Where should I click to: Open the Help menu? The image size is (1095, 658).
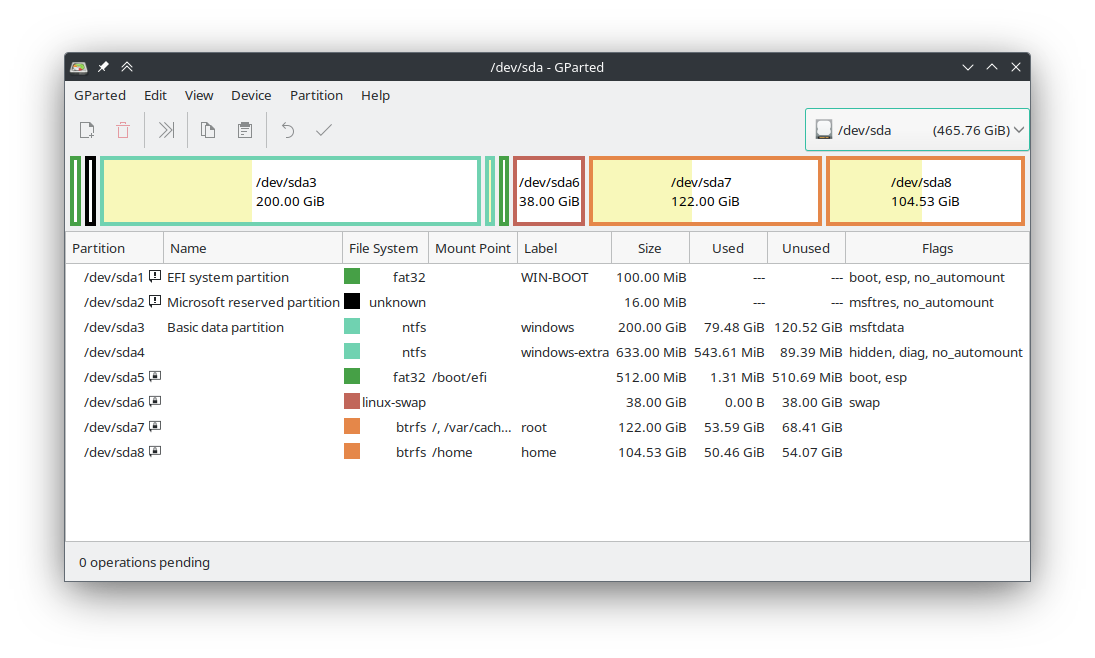375,96
